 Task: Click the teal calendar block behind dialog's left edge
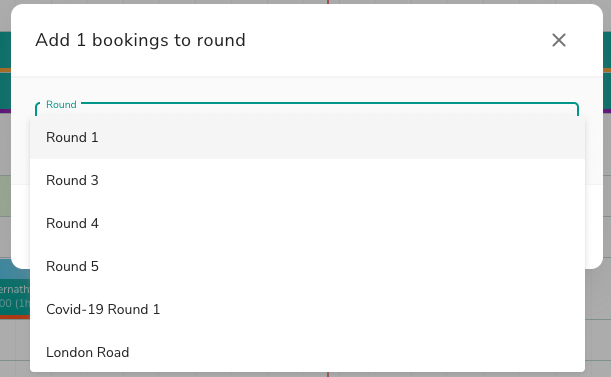pyautogui.click(x=5, y=70)
